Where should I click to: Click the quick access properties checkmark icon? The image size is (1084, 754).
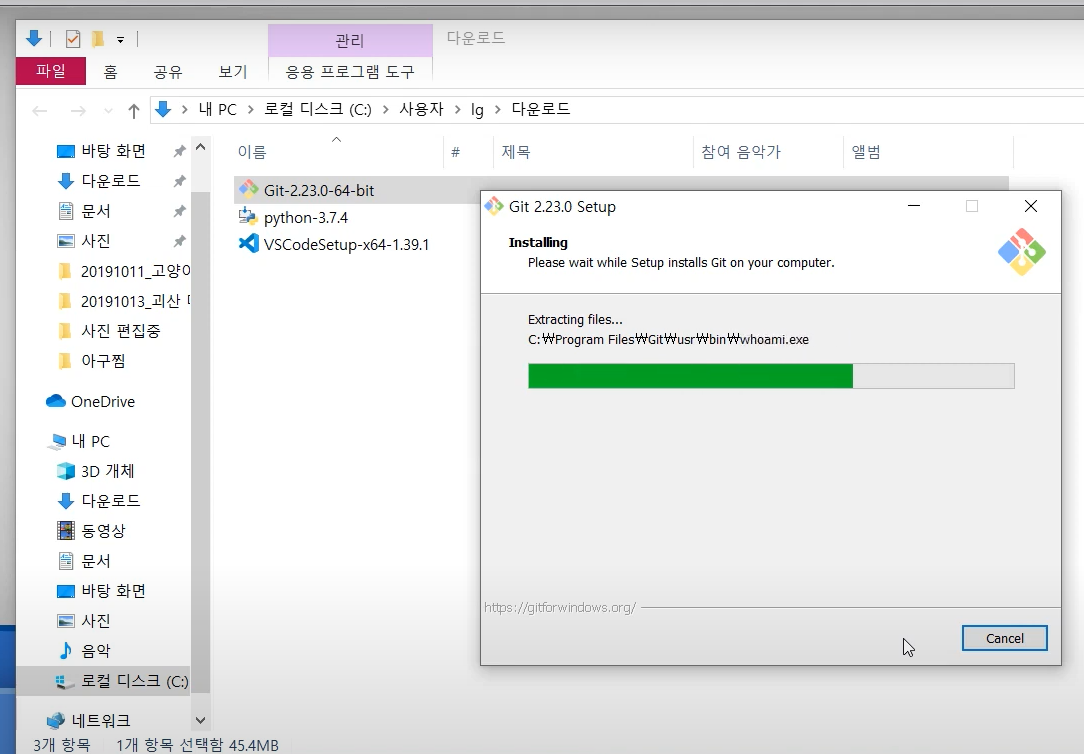[x=73, y=39]
